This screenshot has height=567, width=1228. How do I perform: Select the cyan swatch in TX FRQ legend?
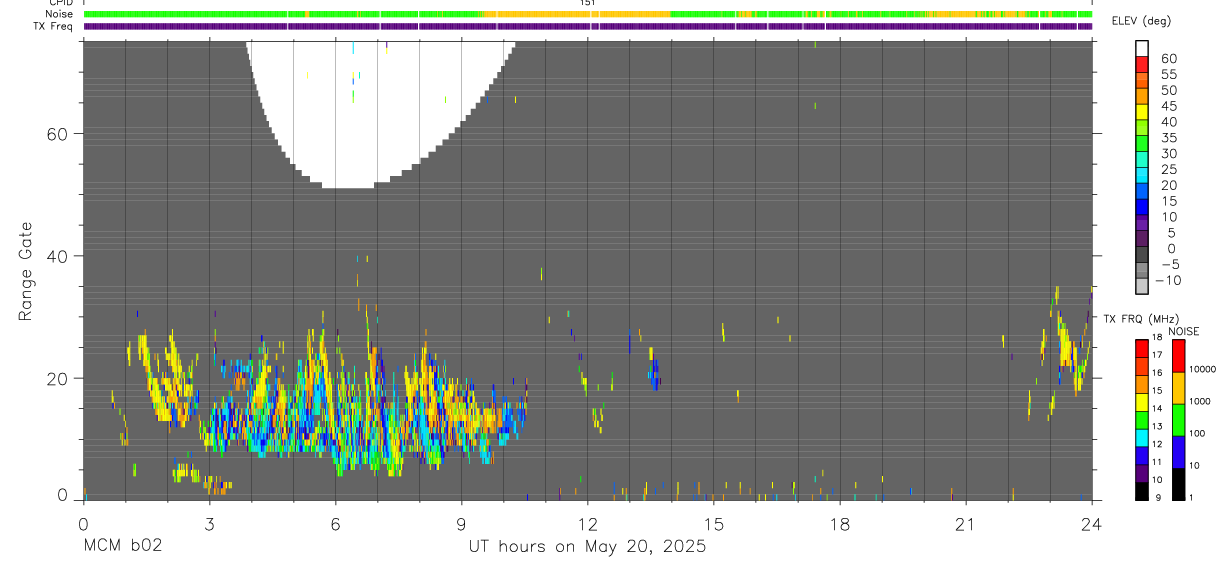coord(1141,438)
